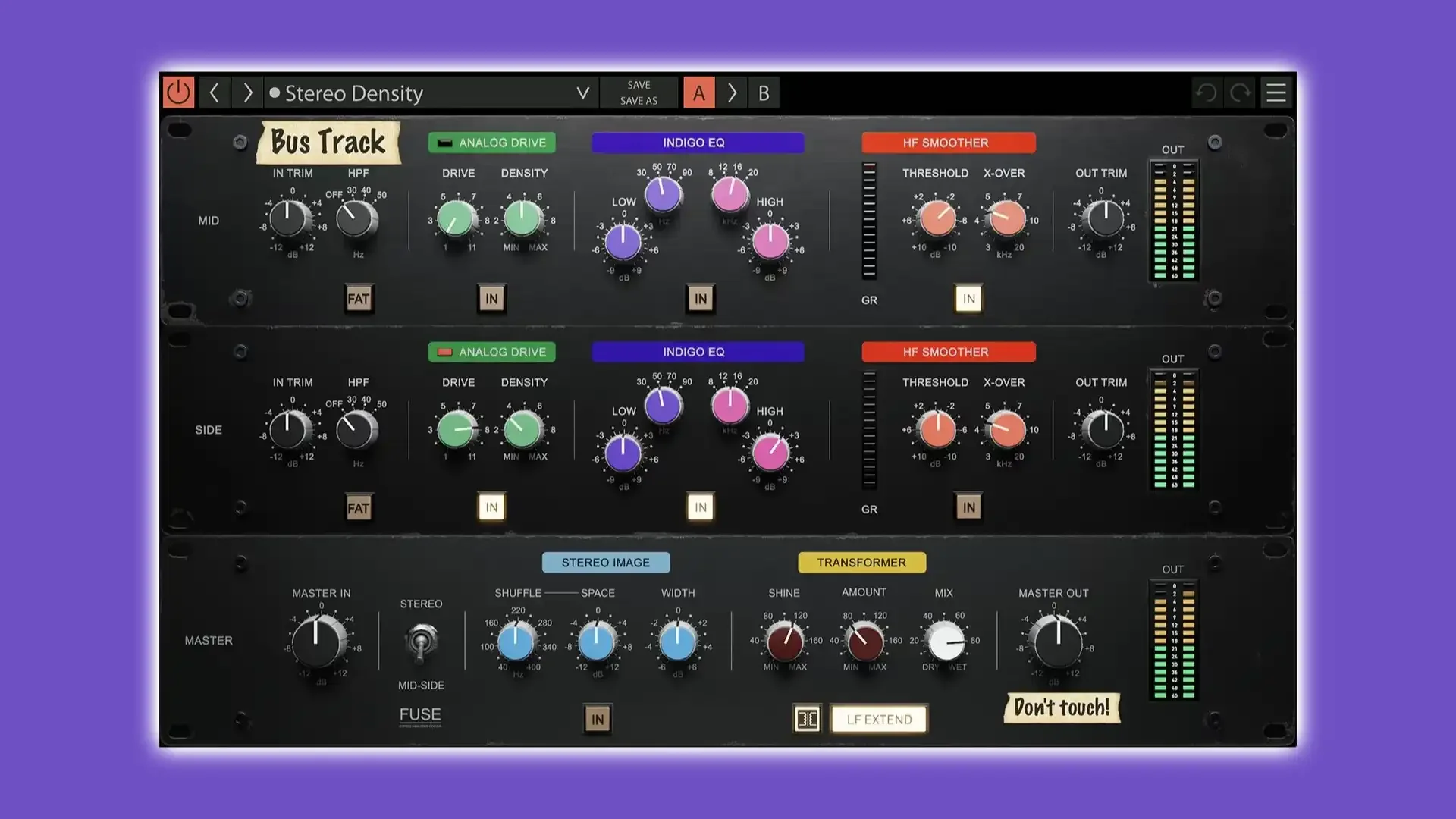Click the FUSE logo on the master panel
1456x819 pixels.
click(419, 714)
